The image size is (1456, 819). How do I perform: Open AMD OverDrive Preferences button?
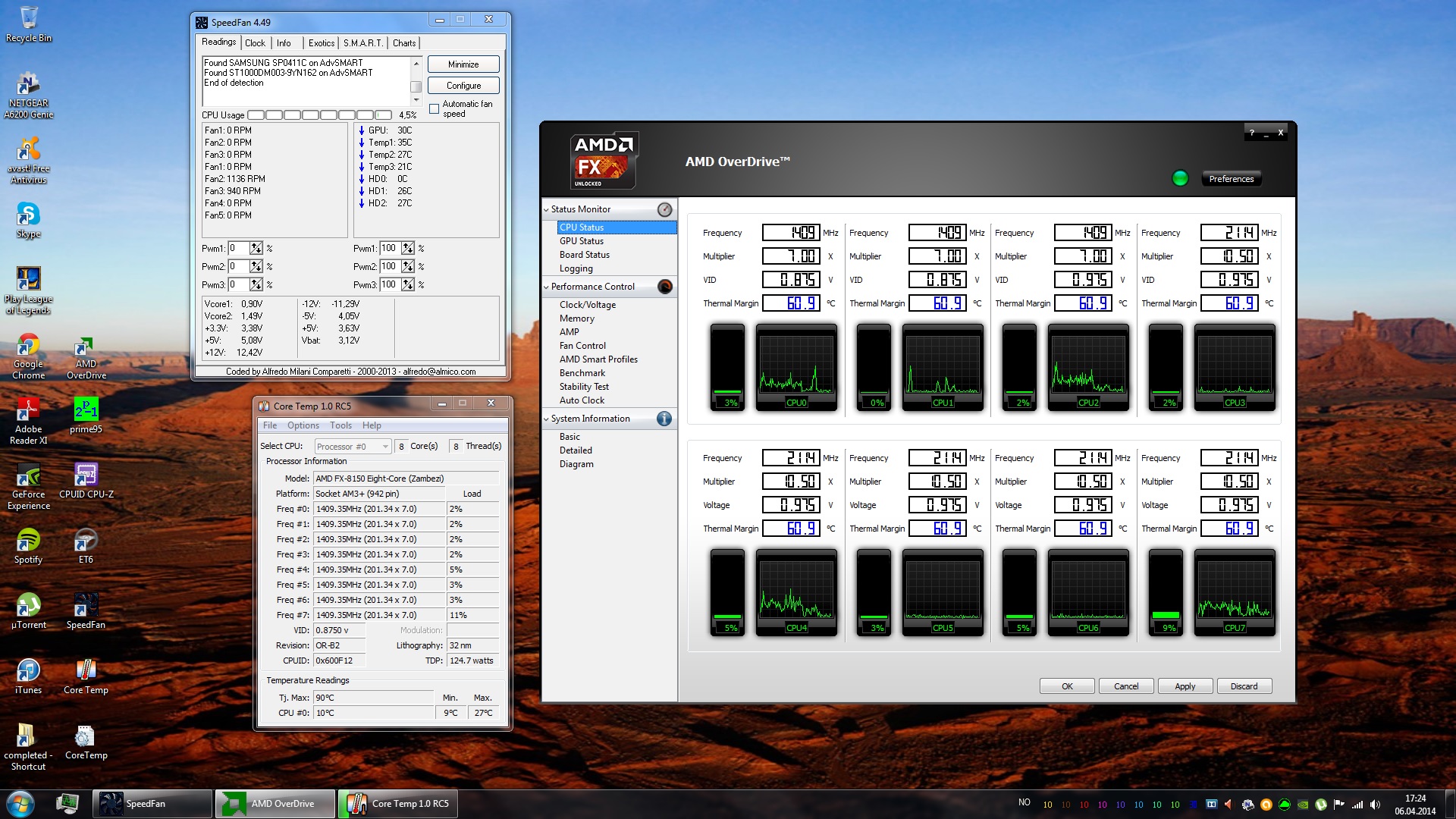click(1232, 179)
